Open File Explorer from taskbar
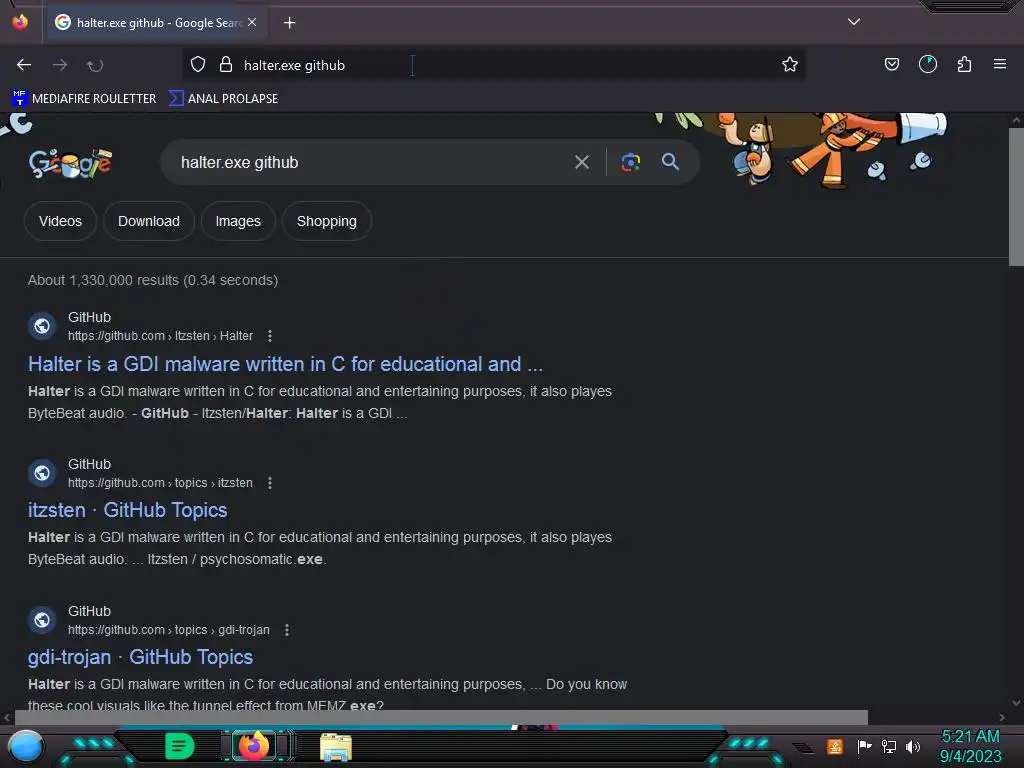The image size is (1024, 768). click(336, 747)
